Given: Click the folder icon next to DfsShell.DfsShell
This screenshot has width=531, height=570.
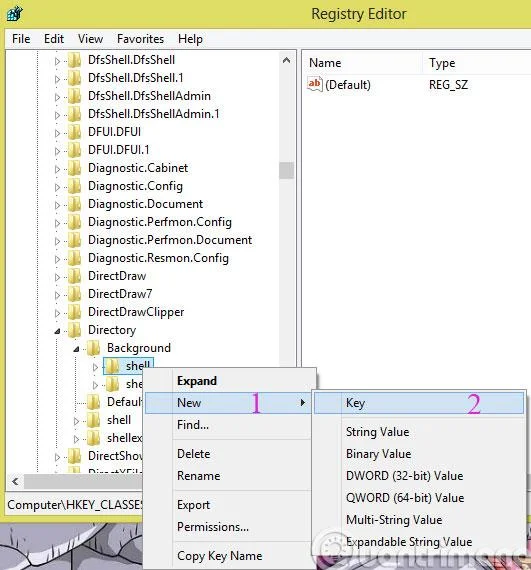Looking at the screenshot, I should (x=75, y=60).
